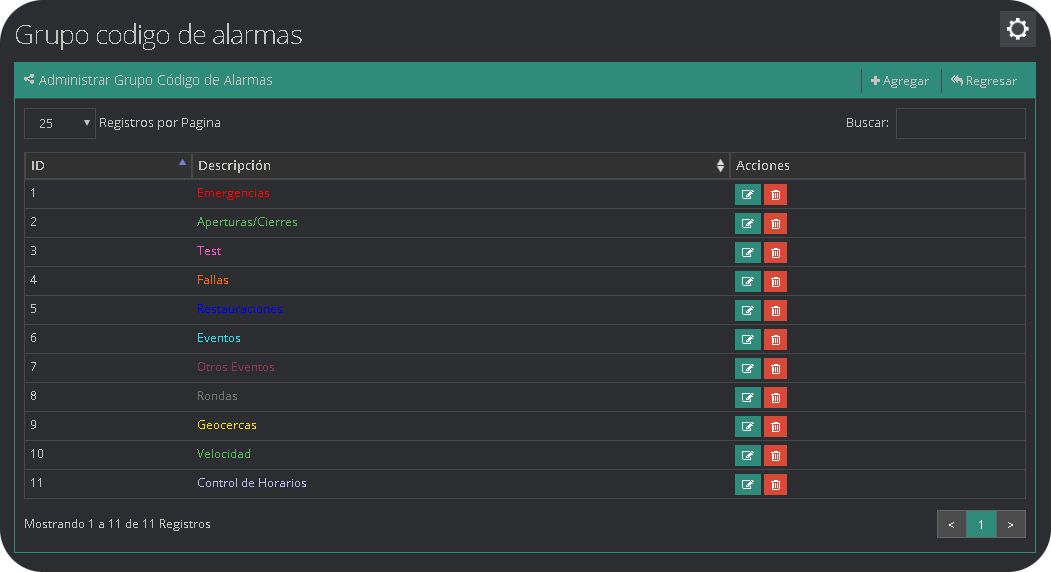The width and height of the screenshot is (1051, 572).
Task: Click edit icon for Emergencias row
Action: click(x=747, y=195)
